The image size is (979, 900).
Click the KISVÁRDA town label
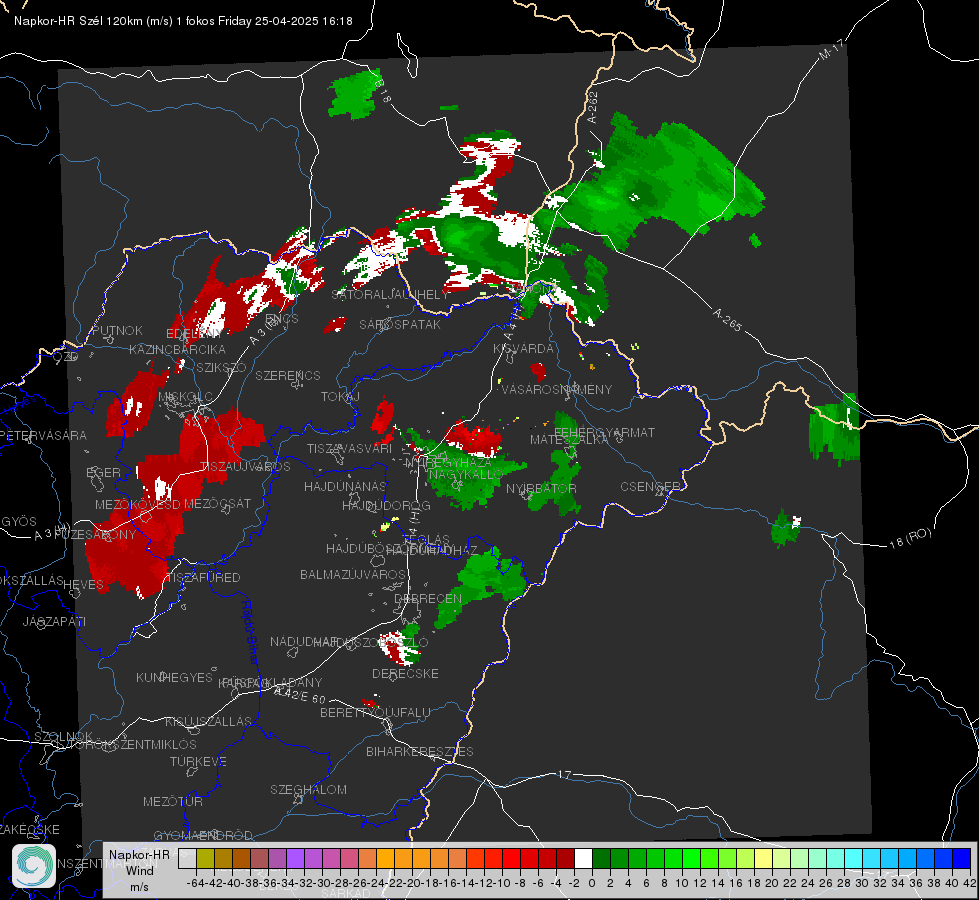pos(523,349)
